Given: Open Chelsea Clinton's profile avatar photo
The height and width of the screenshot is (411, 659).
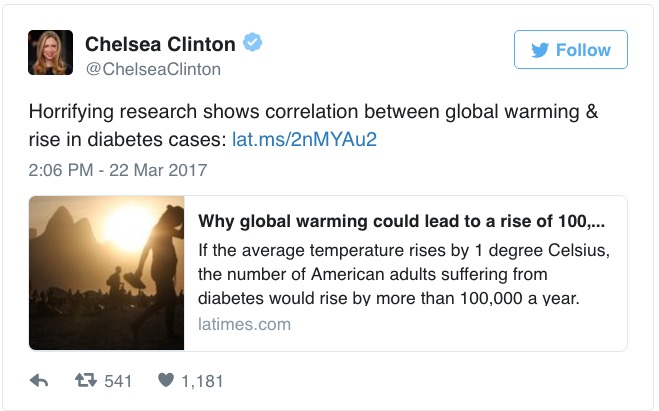Looking at the screenshot, I should pyautogui.click(x=49, y=53).
